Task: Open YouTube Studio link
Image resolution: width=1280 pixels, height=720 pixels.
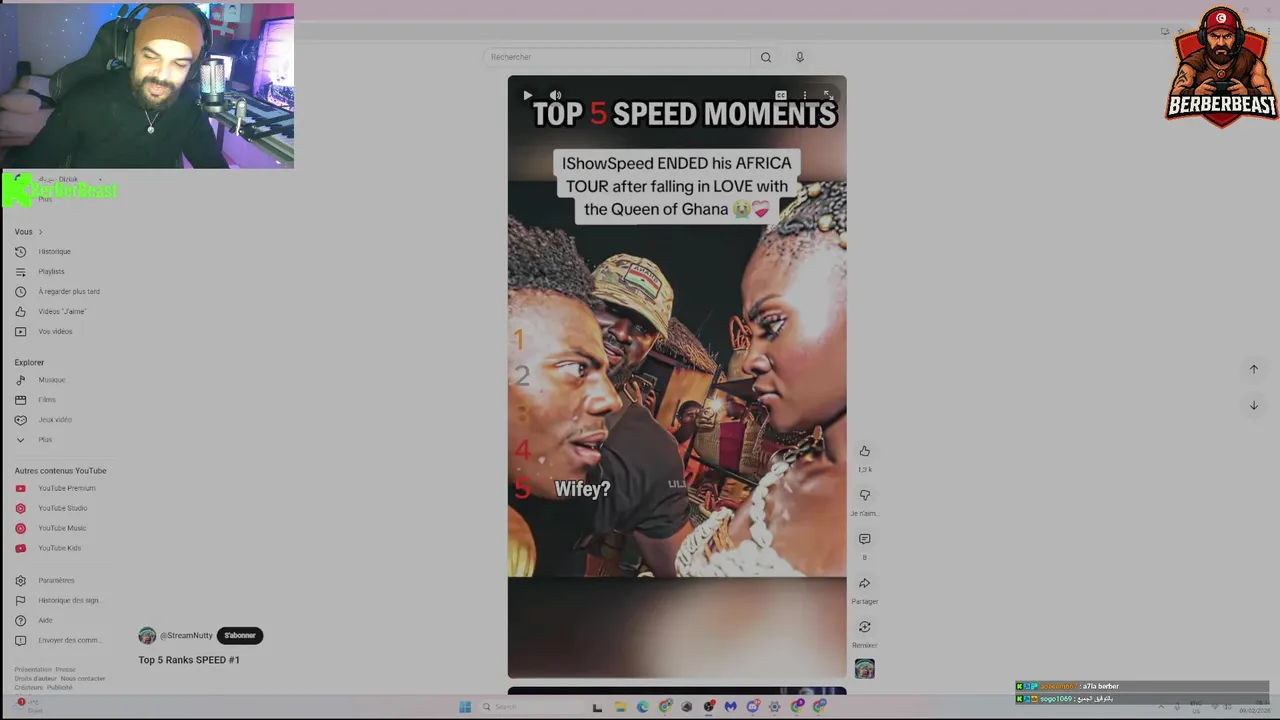Action: coord(63,508)
